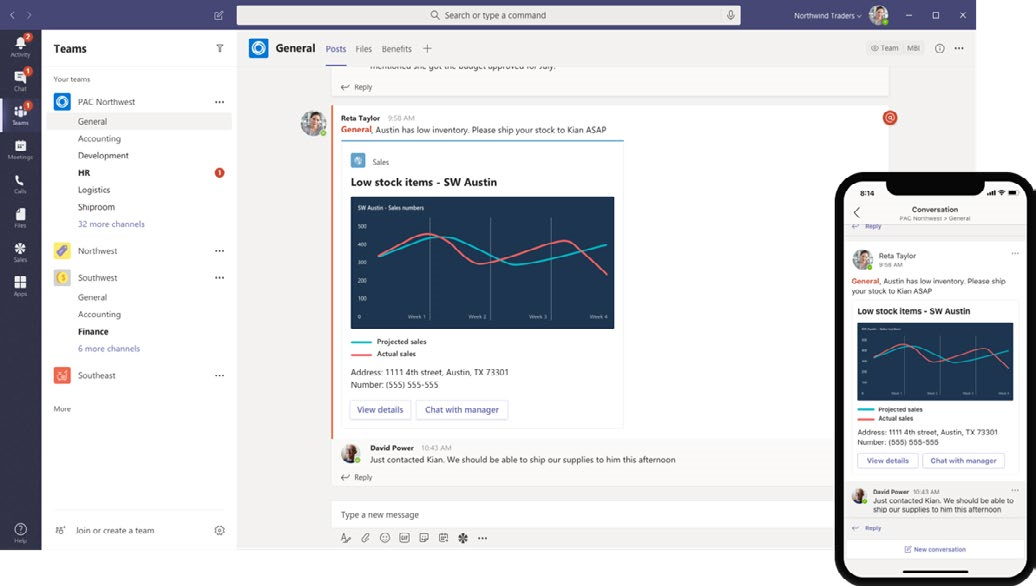Tap View details on the phone card

coord(887,460)
